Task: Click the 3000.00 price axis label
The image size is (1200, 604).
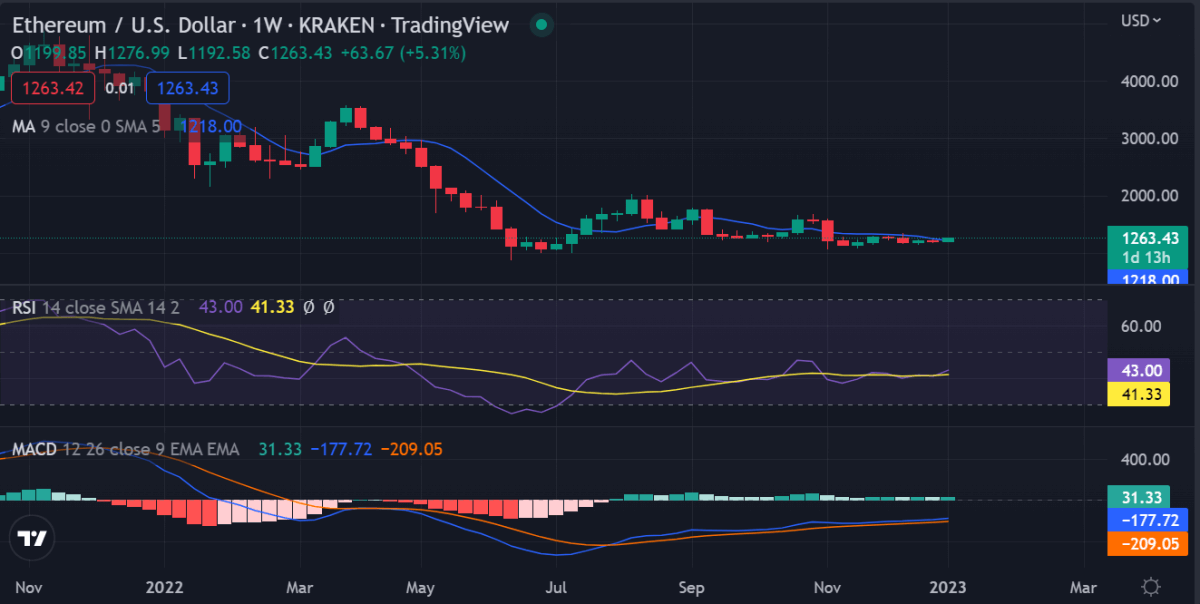Action: pos(1147,139)
